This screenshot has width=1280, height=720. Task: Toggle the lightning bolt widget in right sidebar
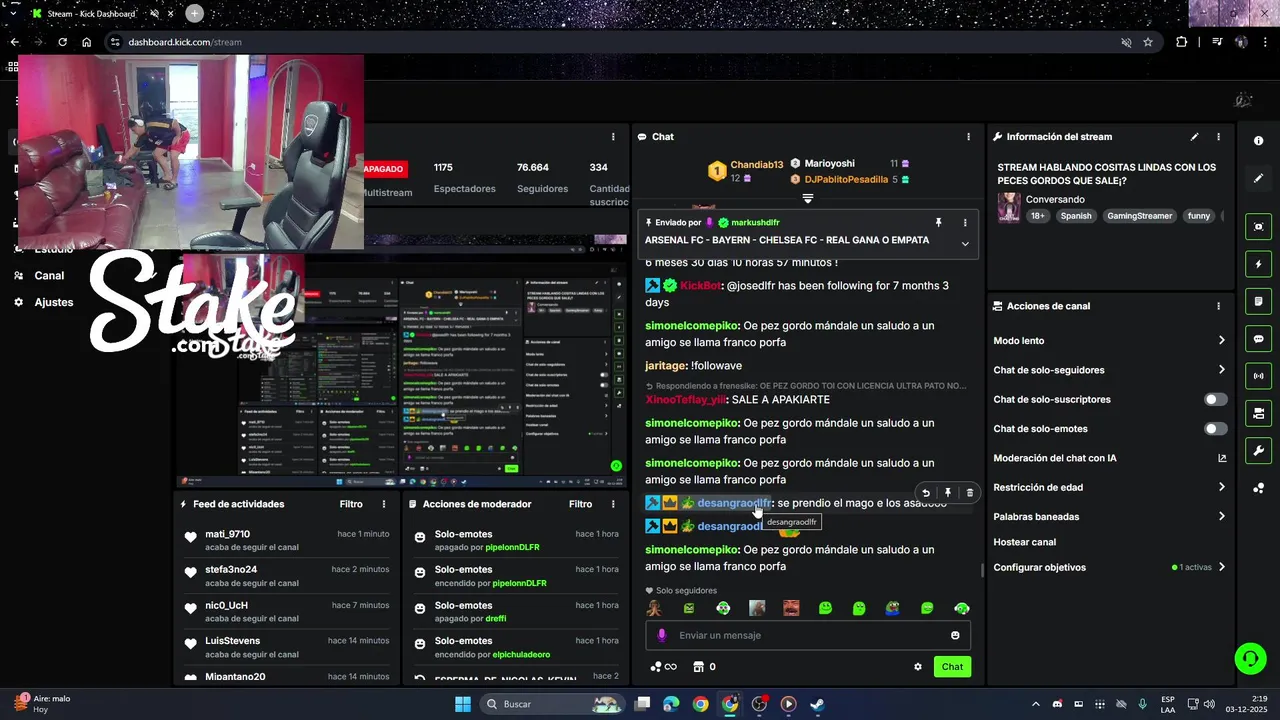click(x=1258, y=264)
